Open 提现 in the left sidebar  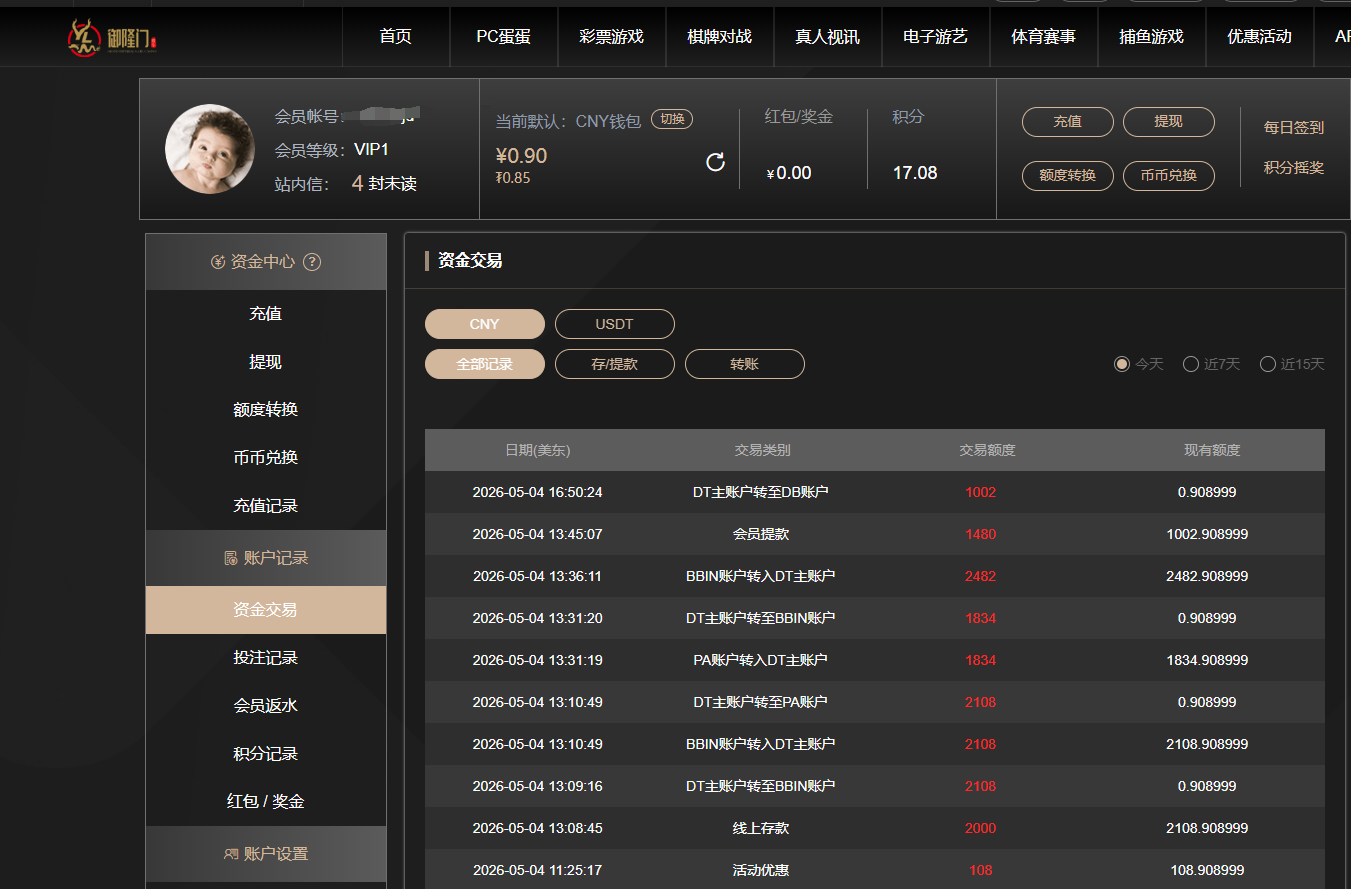point(266,362)
